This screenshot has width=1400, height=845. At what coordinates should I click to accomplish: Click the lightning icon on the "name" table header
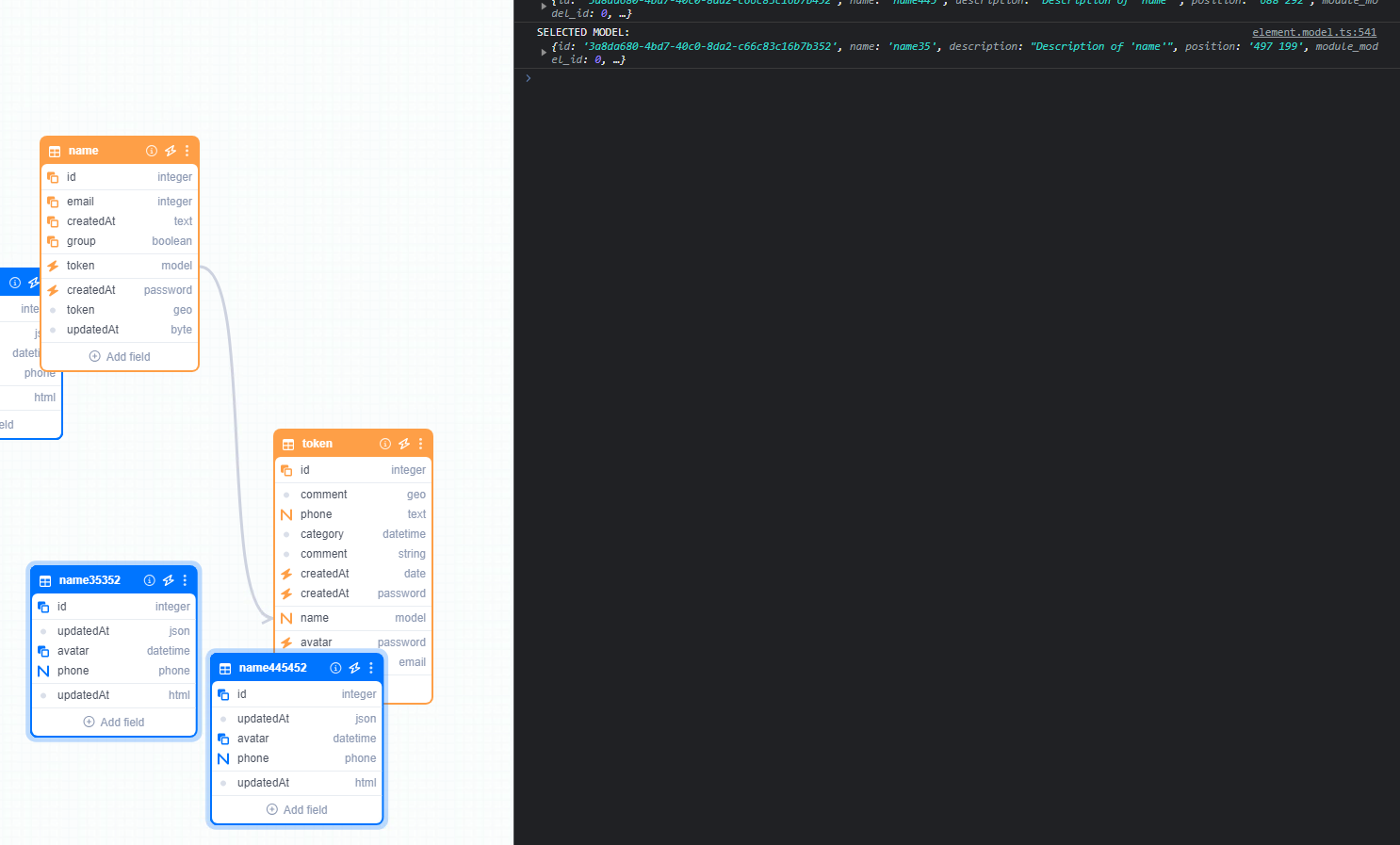(x=171, y=151)
